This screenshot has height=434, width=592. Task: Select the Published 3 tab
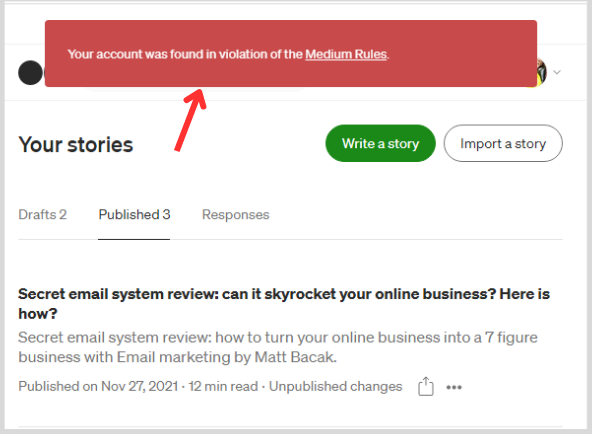(134, 214)
